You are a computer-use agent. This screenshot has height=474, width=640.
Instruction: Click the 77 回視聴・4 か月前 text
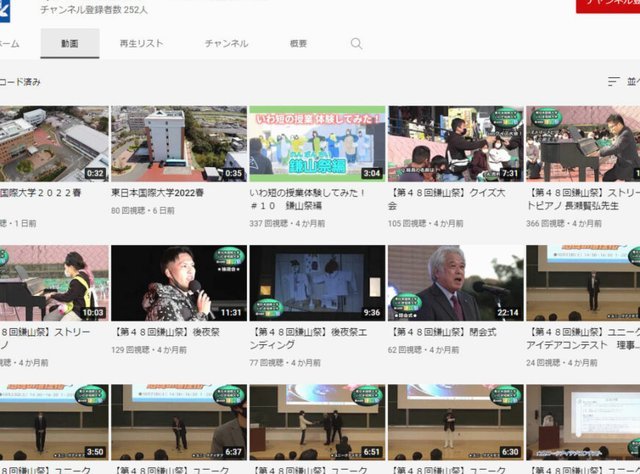point(285,363)
